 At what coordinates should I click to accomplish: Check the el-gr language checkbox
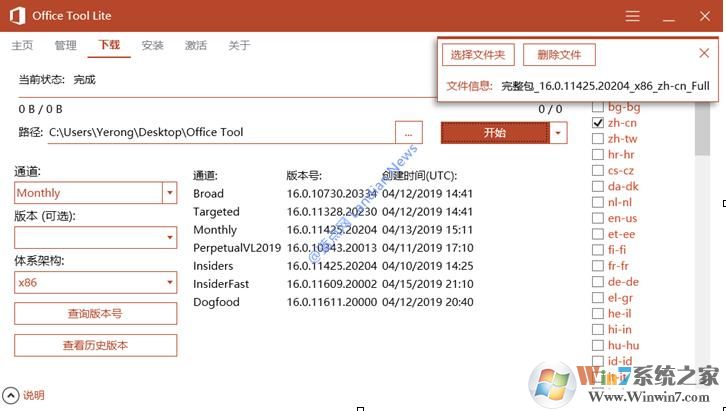pos(598,297)
